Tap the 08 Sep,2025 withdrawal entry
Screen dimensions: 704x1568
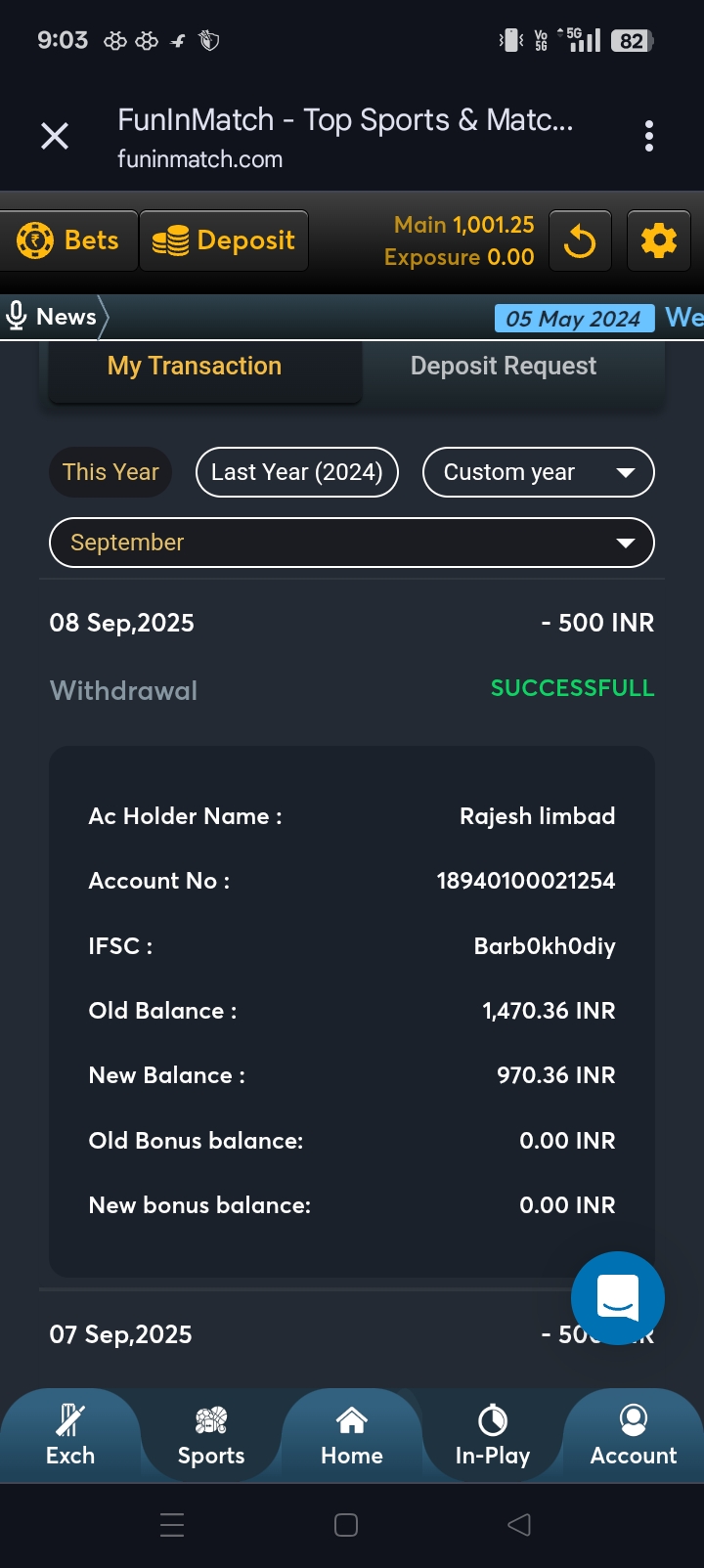point(352,655)
